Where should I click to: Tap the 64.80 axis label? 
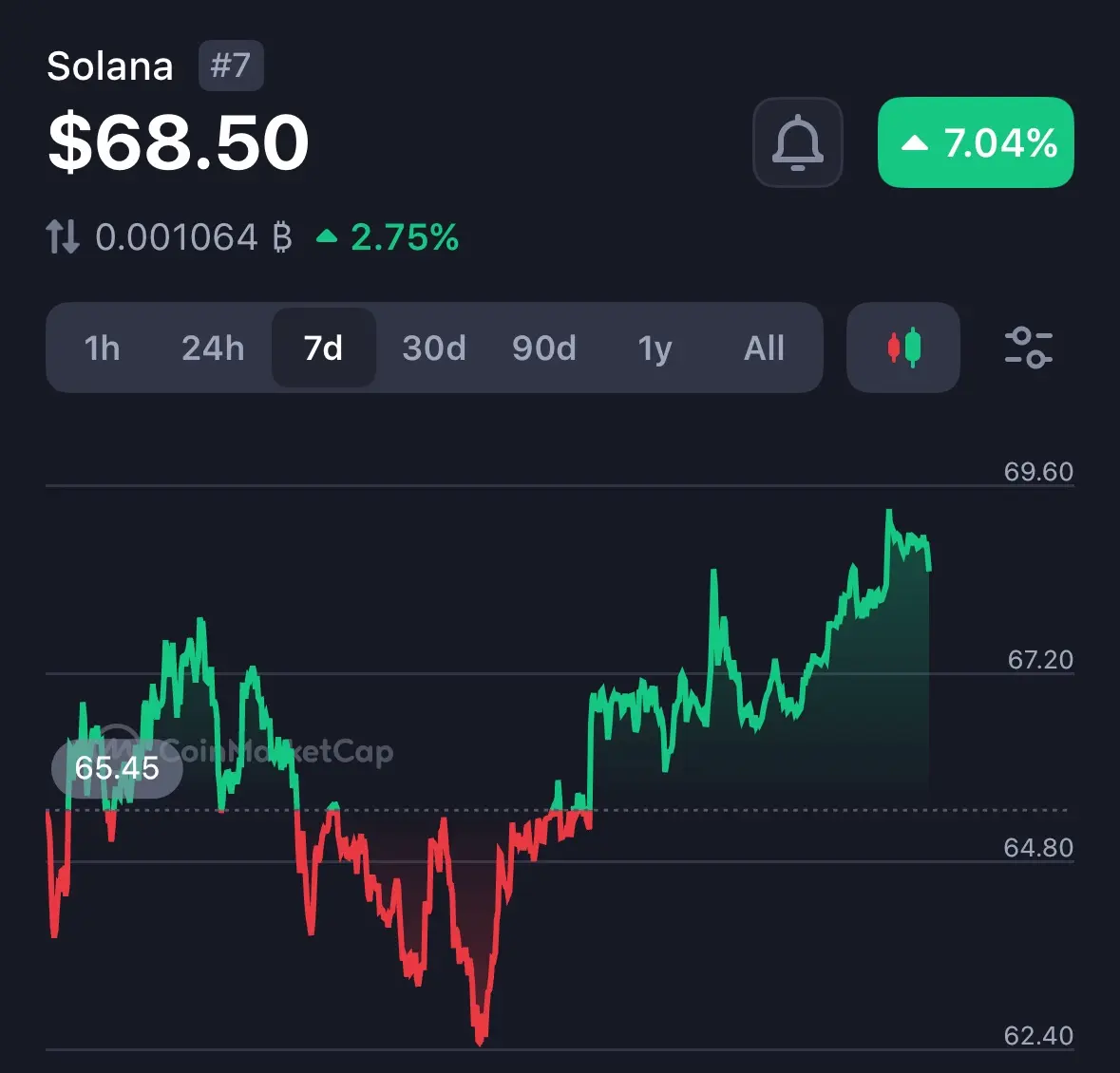[1038, 847]
